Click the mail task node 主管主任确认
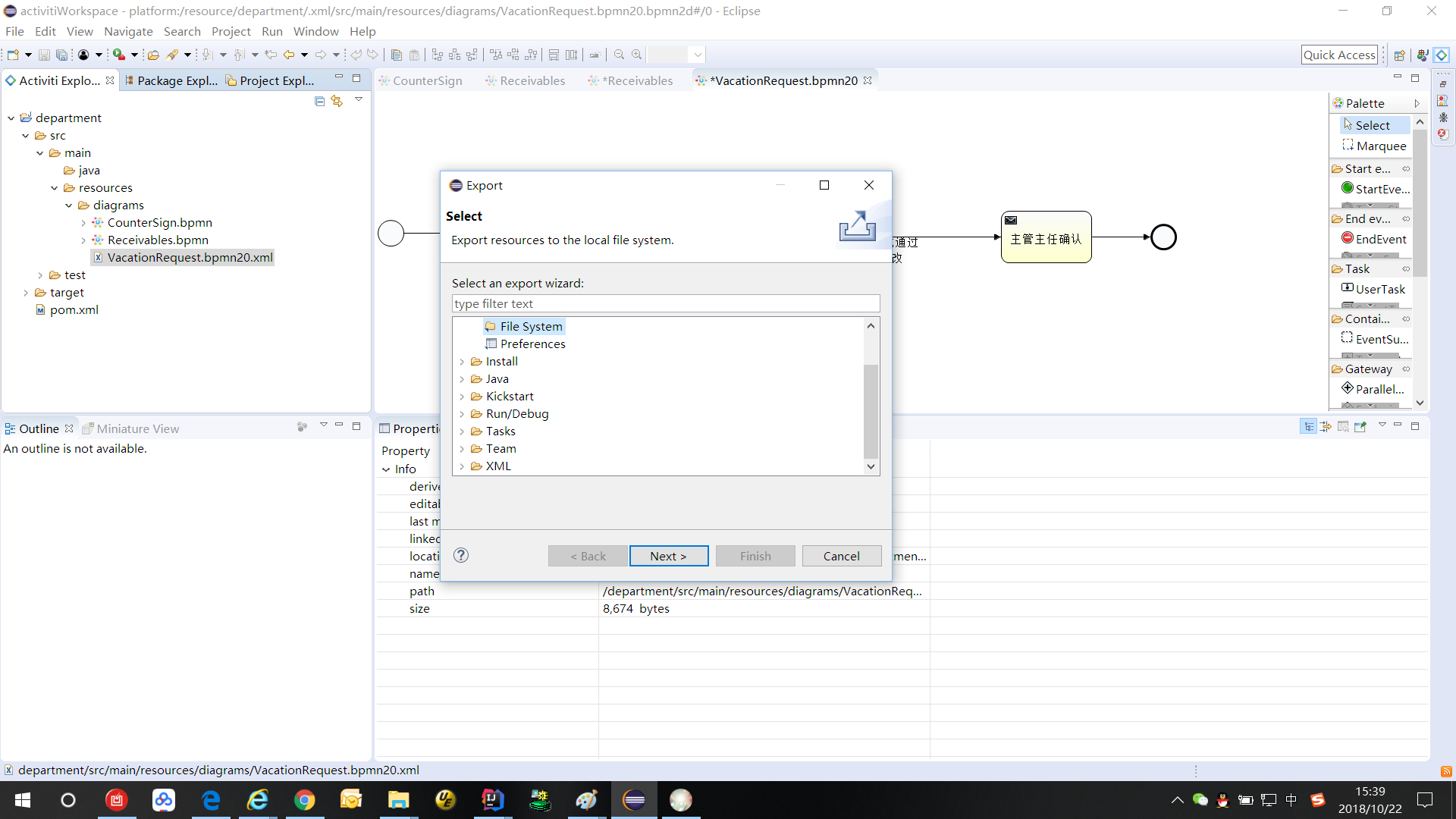Viewport: 1456px width, 819px height. coord(1046,237)
